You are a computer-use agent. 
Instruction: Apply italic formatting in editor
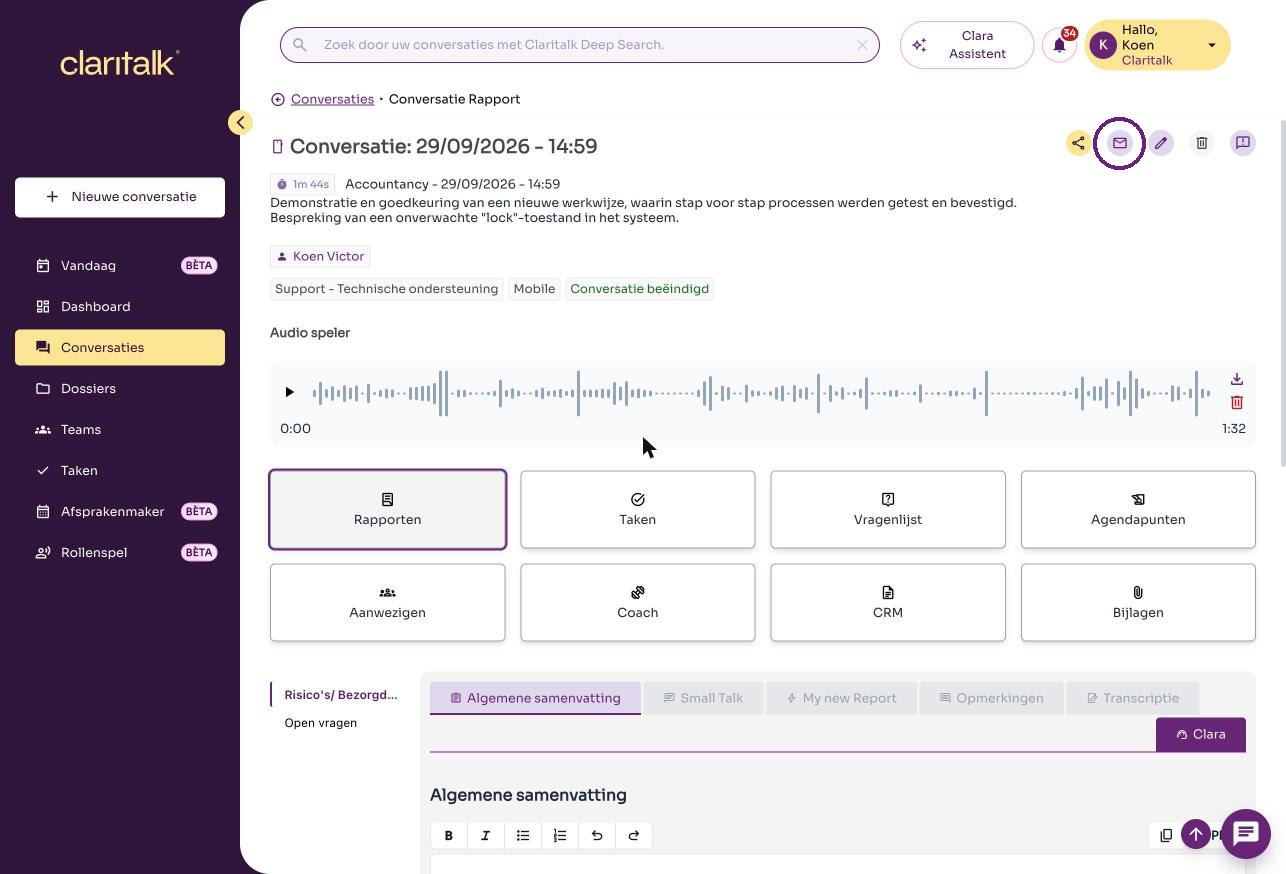[x=486, y=835]
